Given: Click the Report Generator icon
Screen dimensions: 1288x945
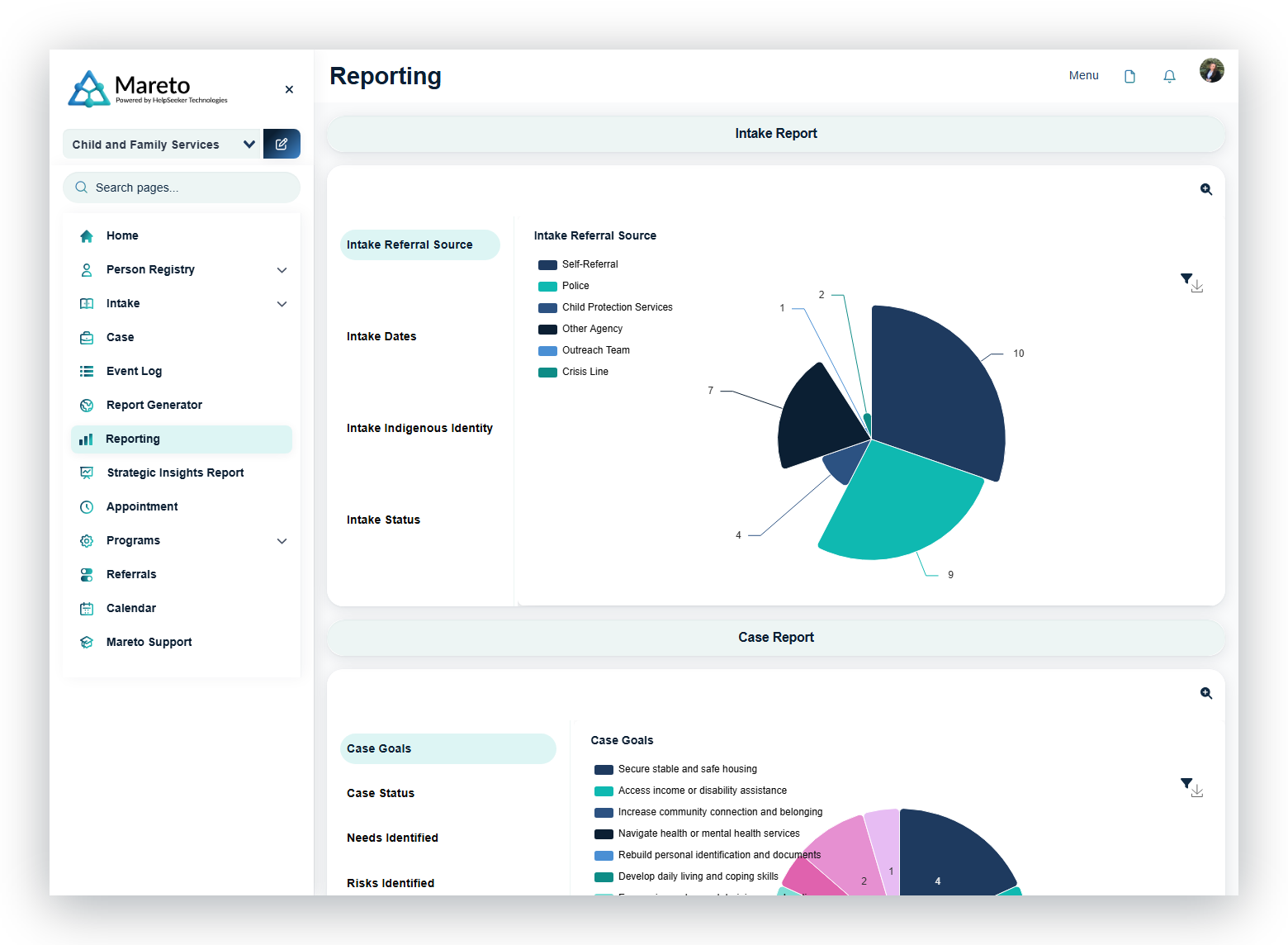Looking at the screenshot, I should [x=87, y=406].
